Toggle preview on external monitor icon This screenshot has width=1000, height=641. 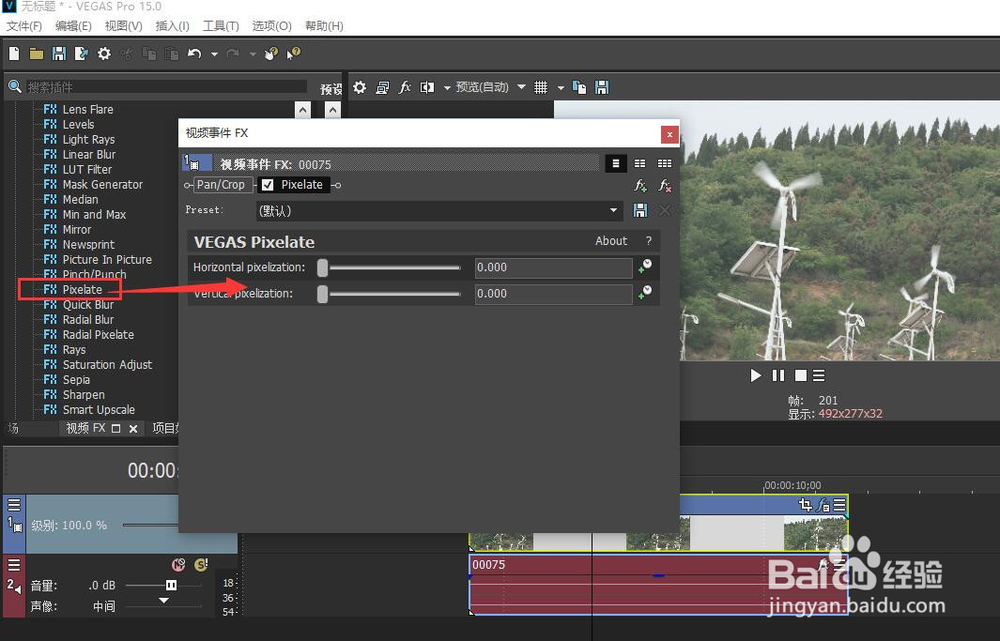pyautogui.click(x=382, y=87)
